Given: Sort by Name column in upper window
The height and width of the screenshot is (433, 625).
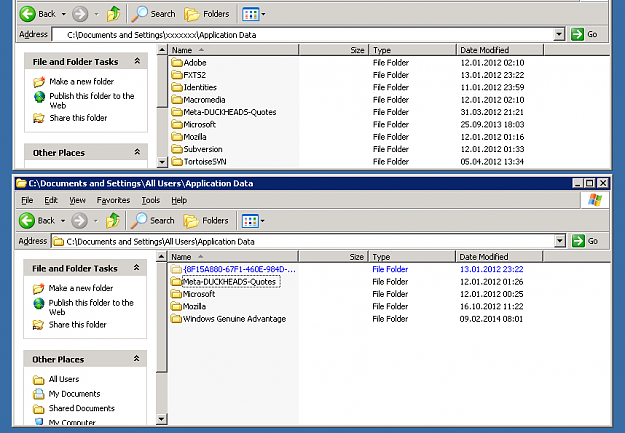Looking at the screenshot, I should [x=233, y=50].
